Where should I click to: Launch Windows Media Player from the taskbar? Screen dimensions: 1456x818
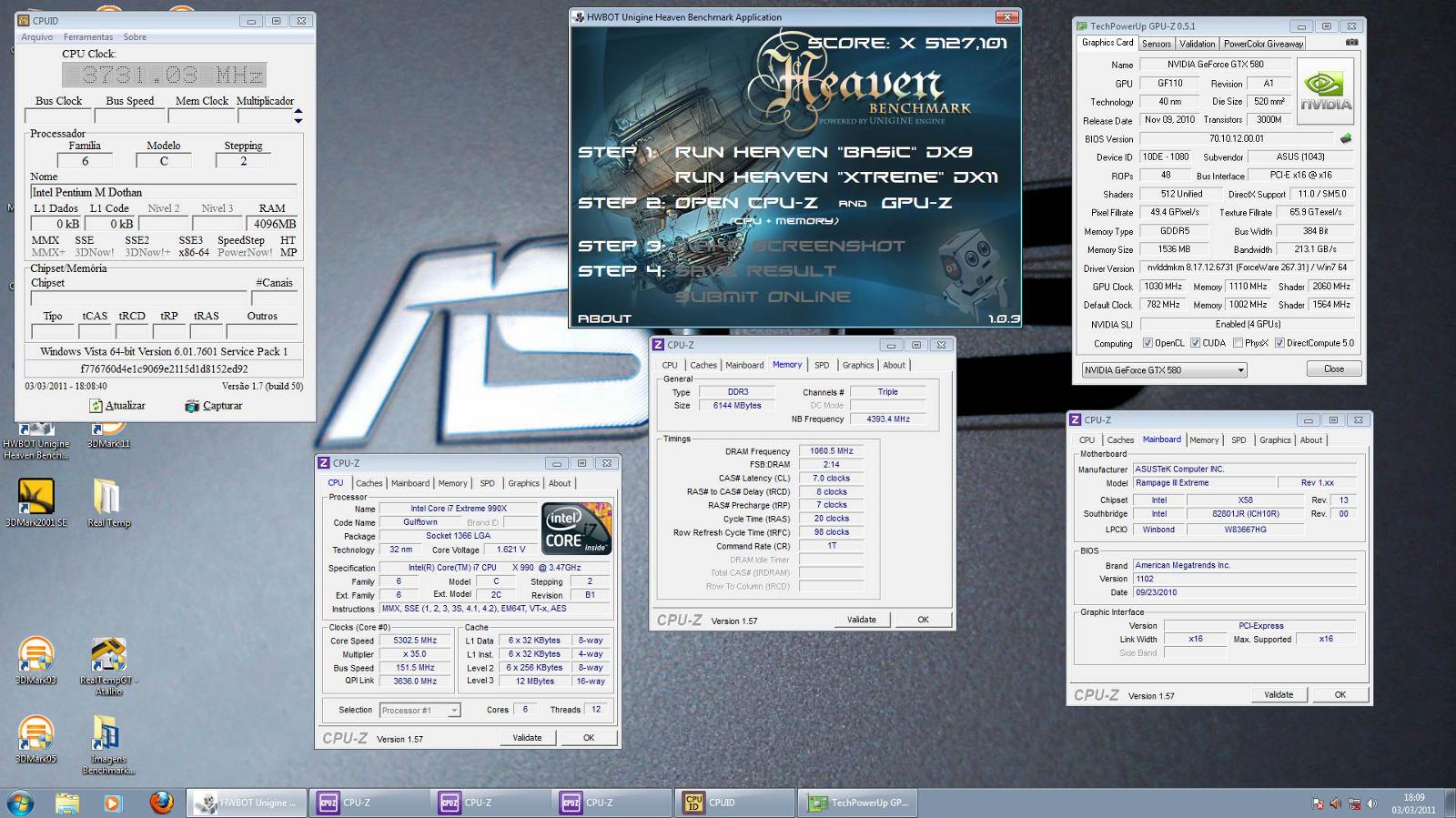[x=113, y=803]
